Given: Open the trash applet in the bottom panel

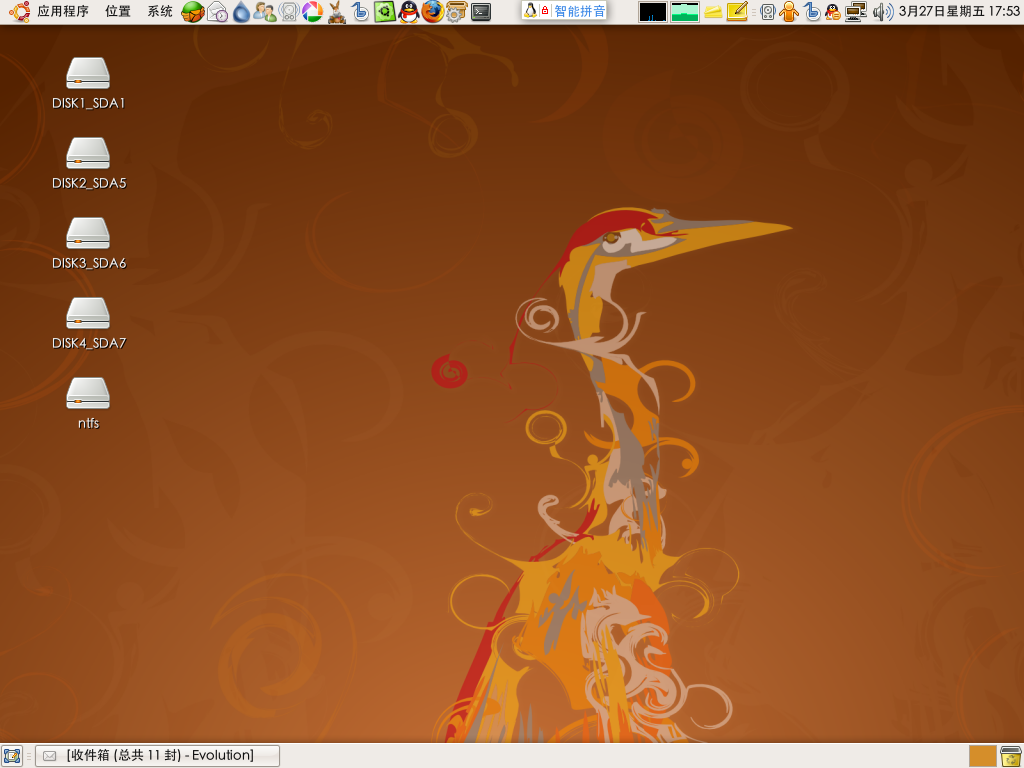Looking at the screenshot, I should [1011, 756].
